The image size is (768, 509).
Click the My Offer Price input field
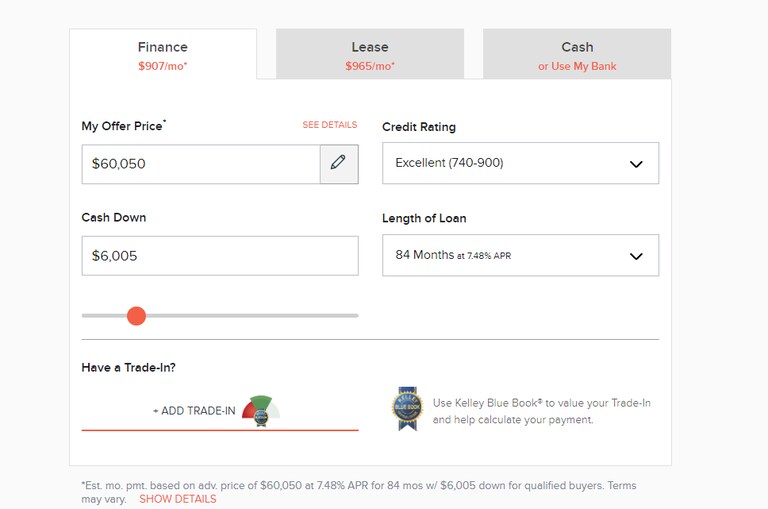200,163
